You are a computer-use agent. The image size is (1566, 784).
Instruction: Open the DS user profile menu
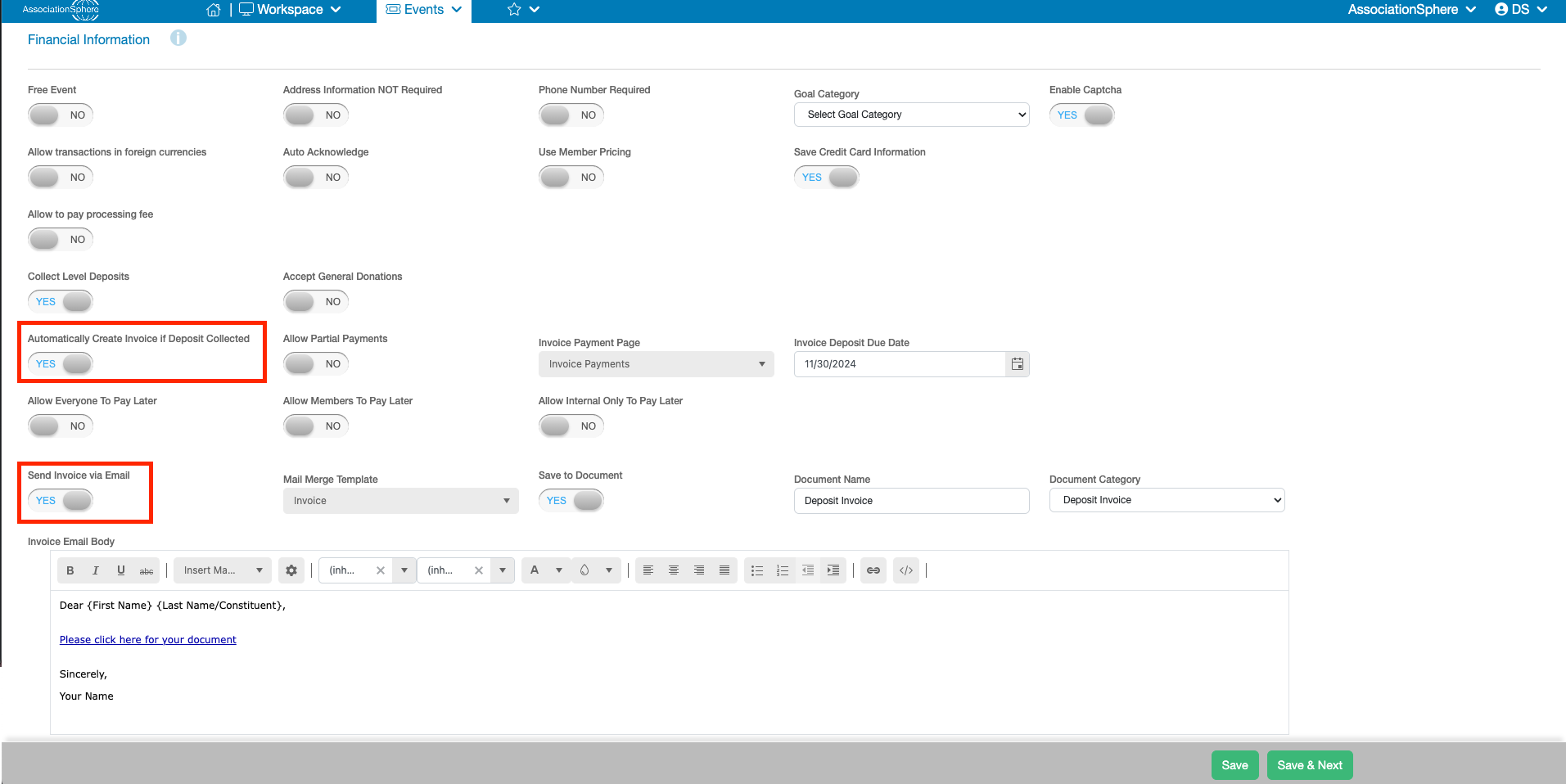[x=1521, y=10]
